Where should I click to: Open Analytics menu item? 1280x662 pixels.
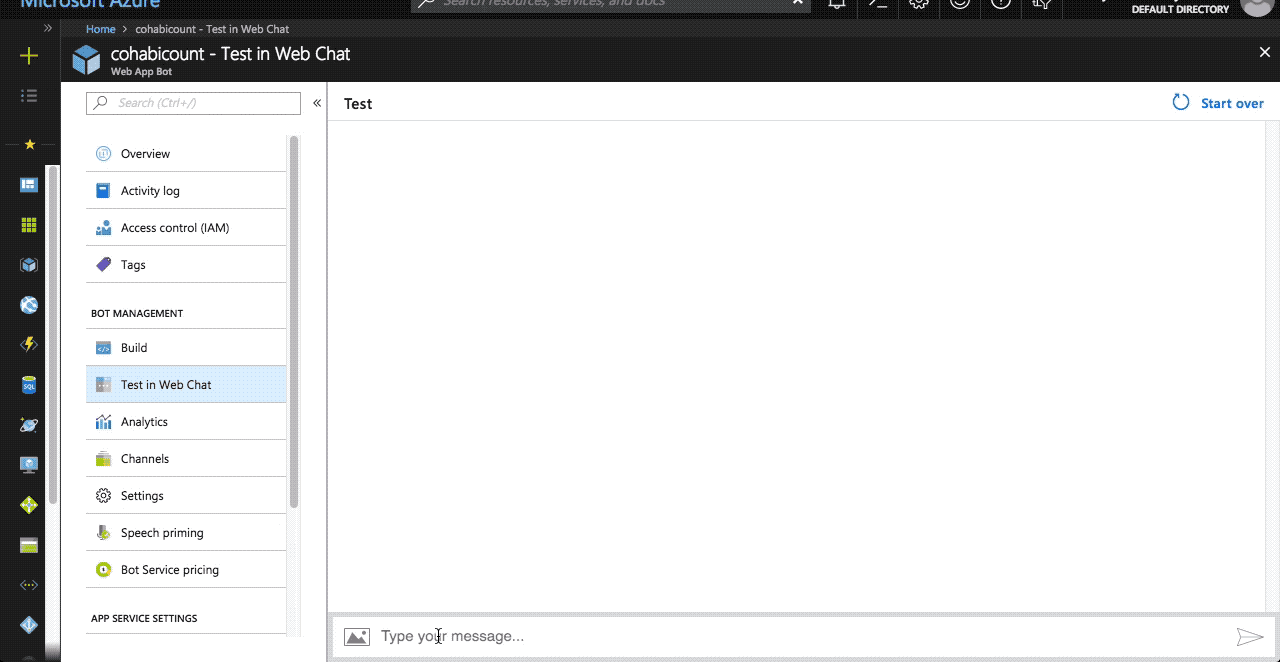pos(186,422)
